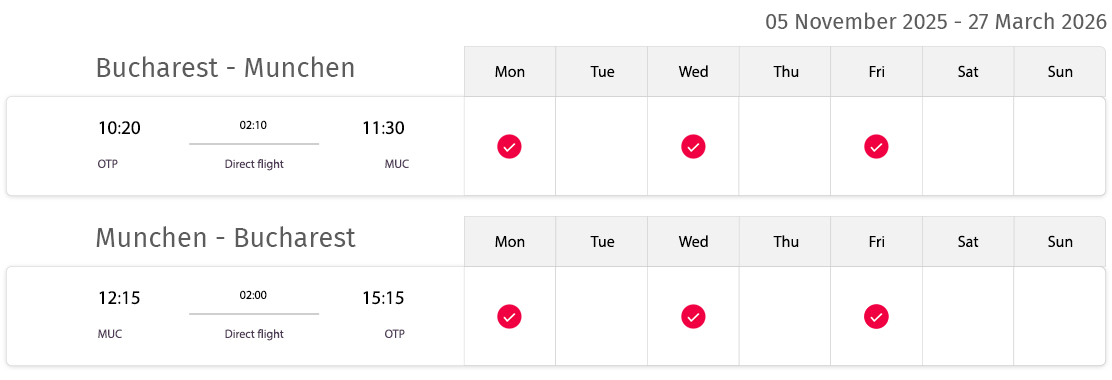Click Wednesday checkmark for Bucharest - Munchen flight
Viewport: 1112px width, 380px height.
coord(693,147)
